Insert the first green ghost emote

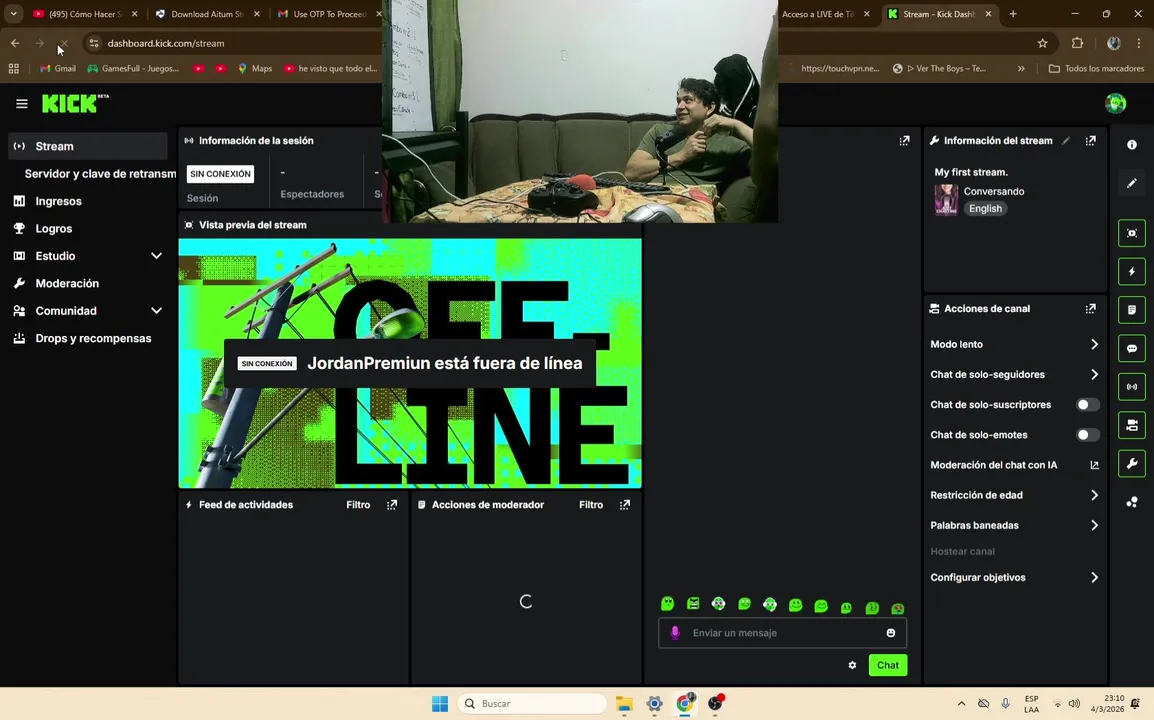point(668,604)
